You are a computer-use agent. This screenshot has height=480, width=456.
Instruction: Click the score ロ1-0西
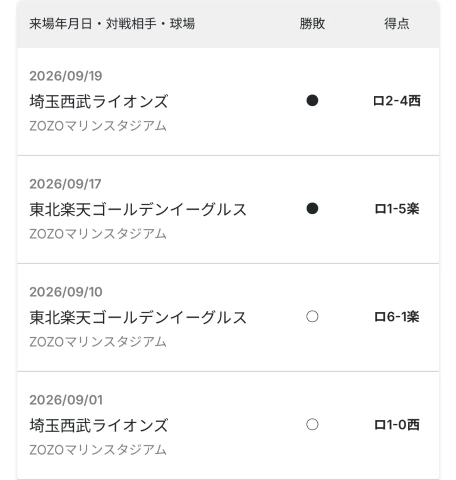397,425
